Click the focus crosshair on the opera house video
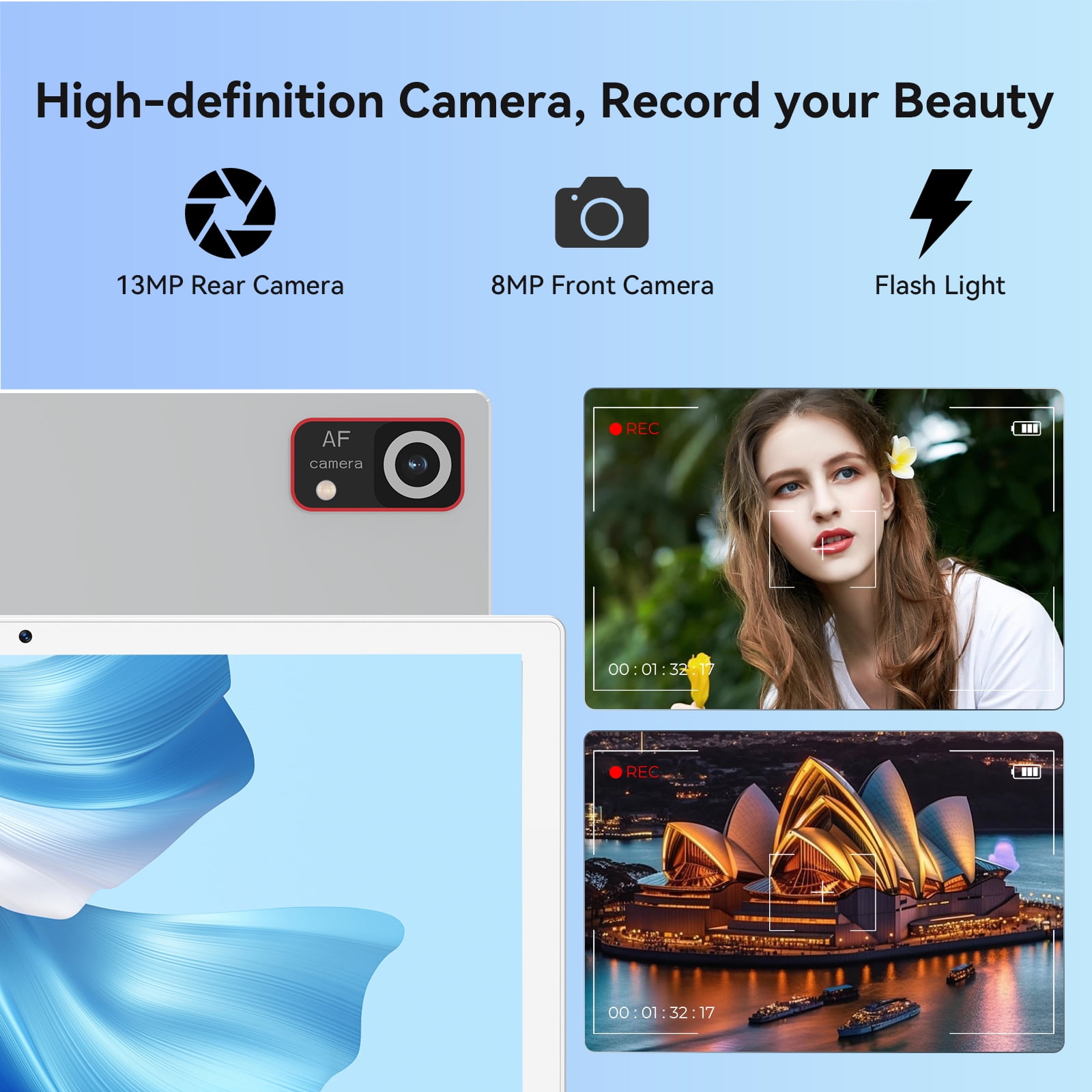Viewport: 1092px width, 1092px height. tap(822, 891)
